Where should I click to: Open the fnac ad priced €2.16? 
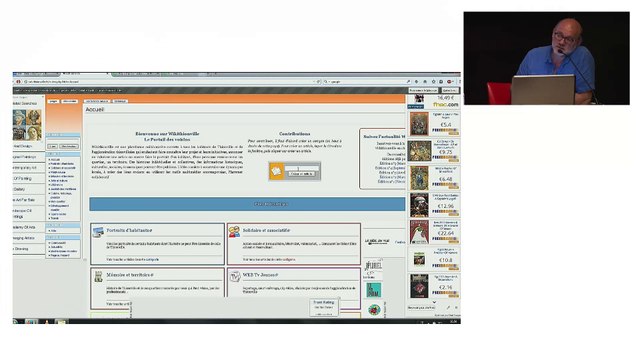(x=434, y=286)
